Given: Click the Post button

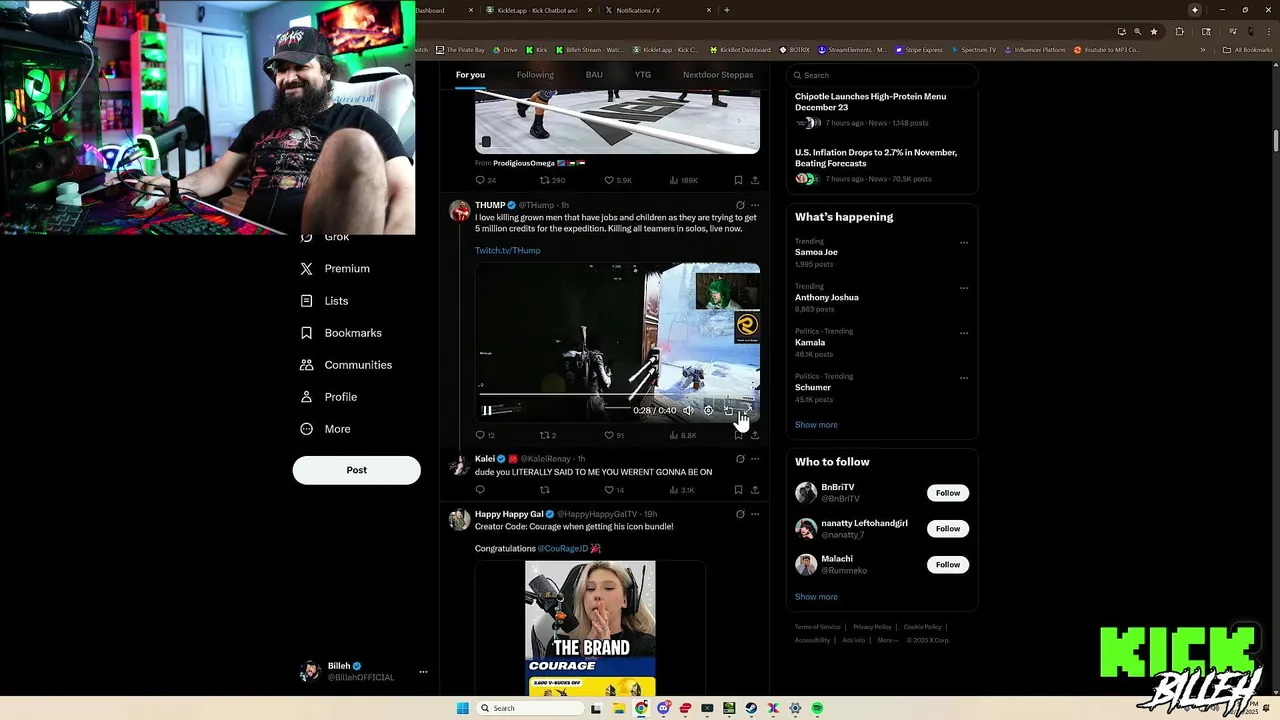Looking at the screenshot, I should [x=356, y=470].
